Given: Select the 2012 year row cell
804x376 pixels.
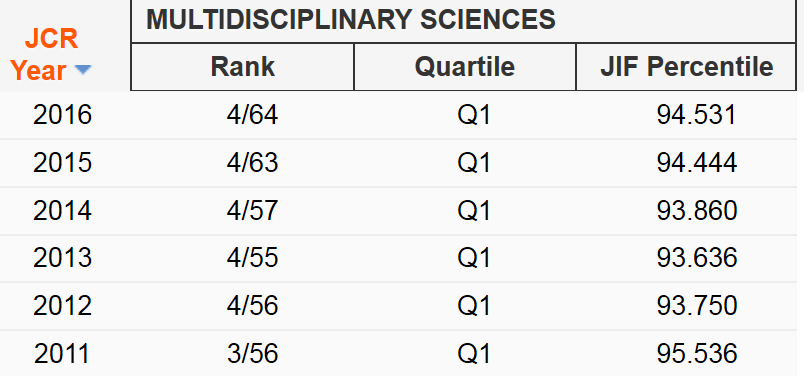Looking at the screenshot, I should pos(63,306).
